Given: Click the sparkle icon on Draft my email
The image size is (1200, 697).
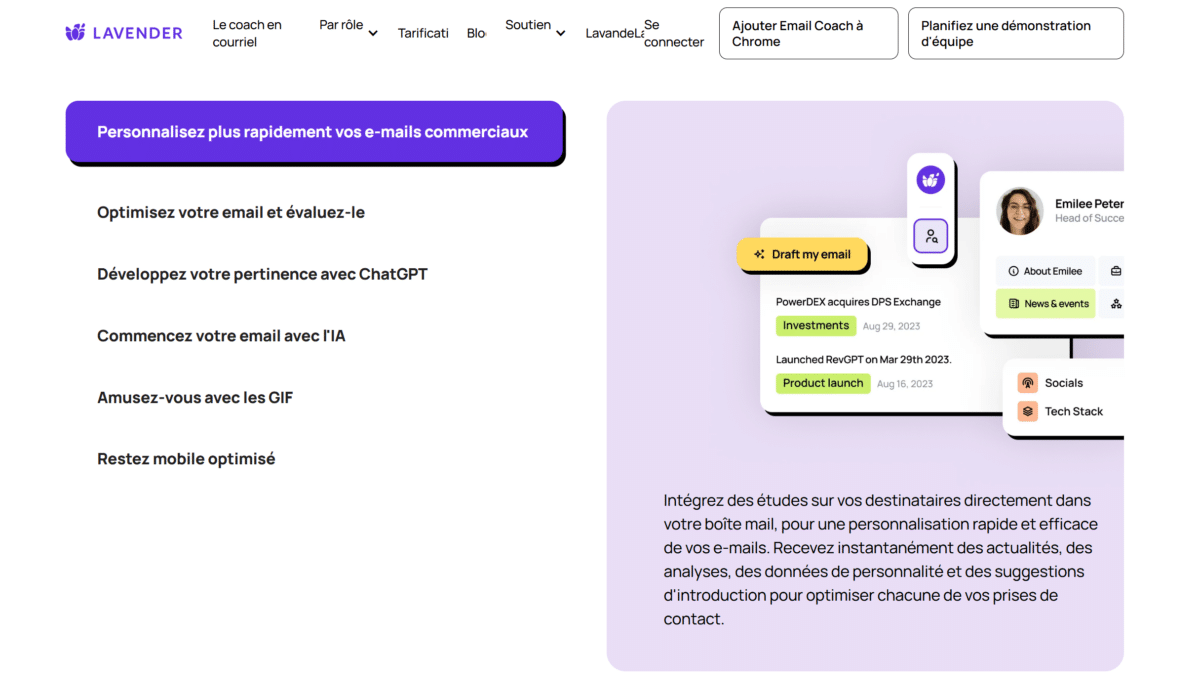Looking at the screenshot, I should click(760, 255).
